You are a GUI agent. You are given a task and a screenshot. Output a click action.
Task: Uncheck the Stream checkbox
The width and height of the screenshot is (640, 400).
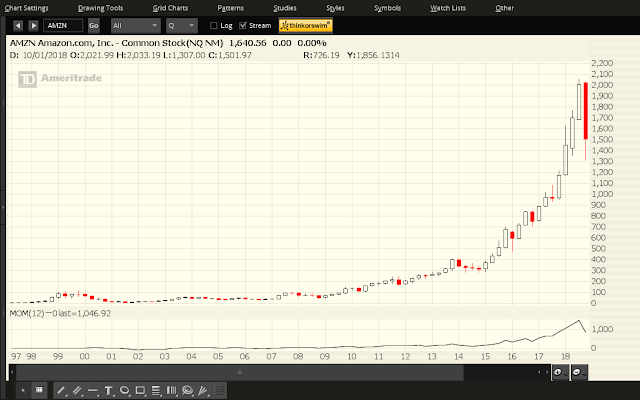coord(243,26)
